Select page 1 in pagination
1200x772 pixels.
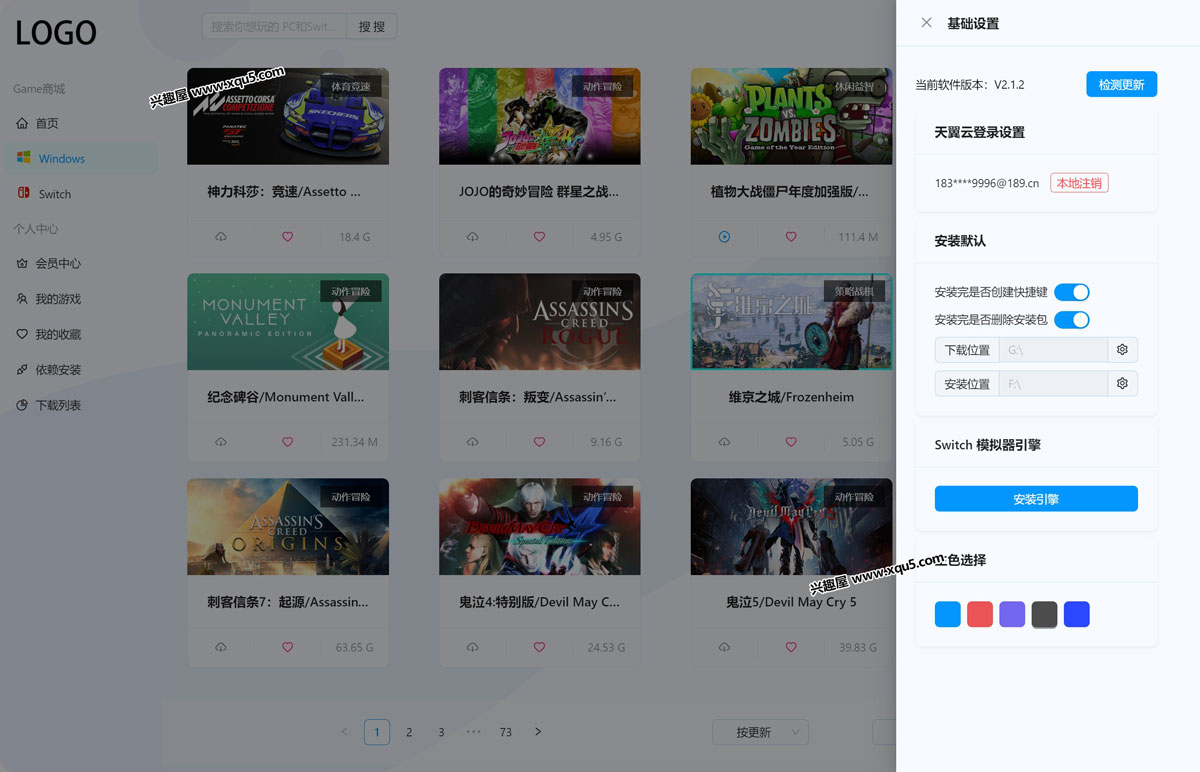click(x=376, y=732)
